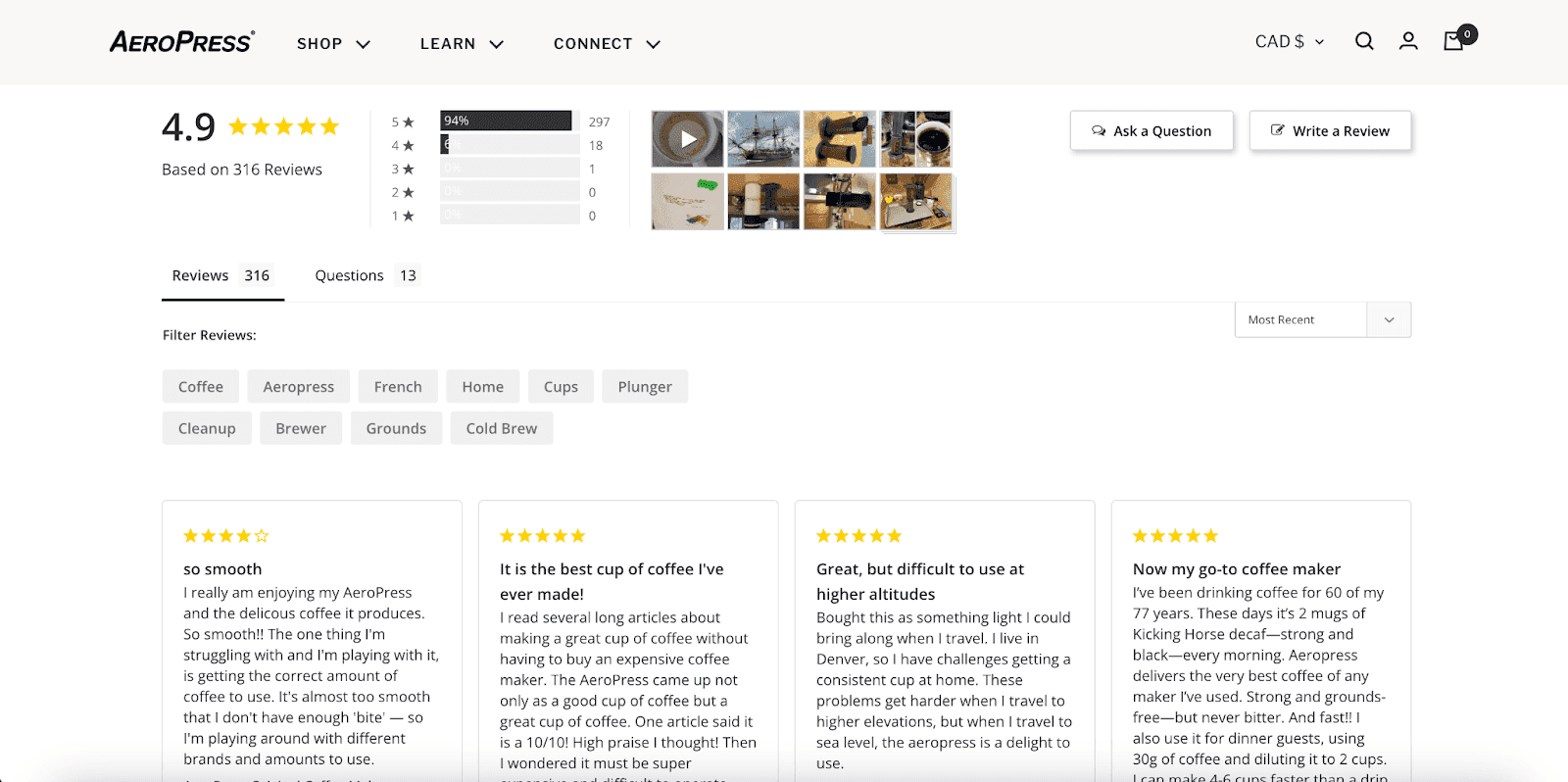This screenshot has height=782, width=1568.
Task: Expand the CONNECT menu
Action: pos(607,43)
